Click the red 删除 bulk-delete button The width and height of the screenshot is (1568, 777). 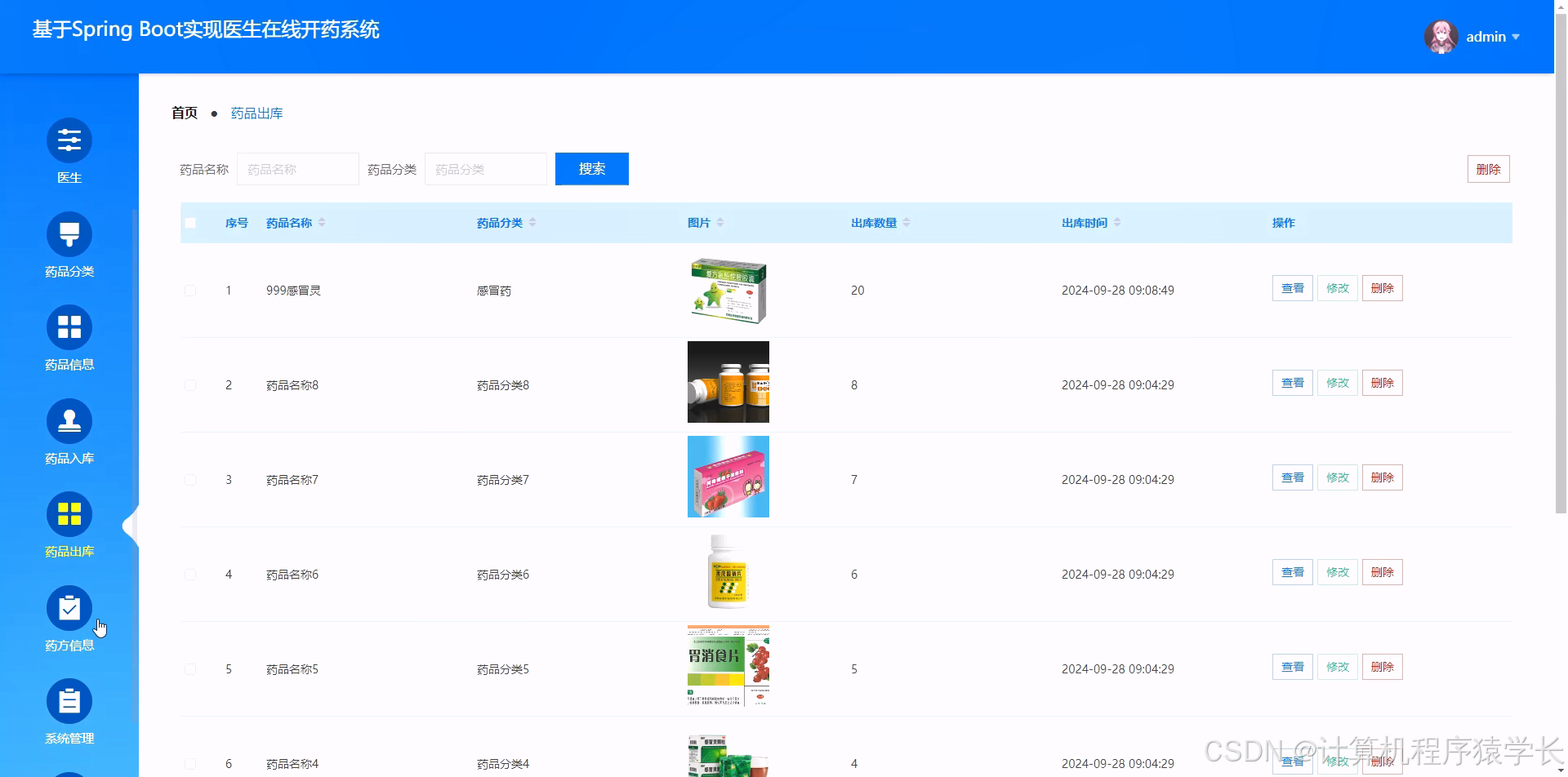pos(1488,169)
